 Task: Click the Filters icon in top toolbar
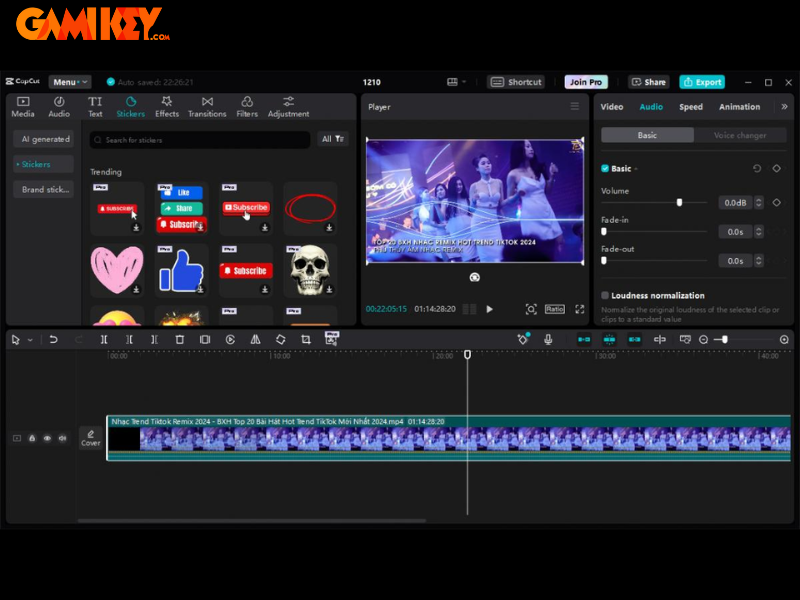click(247, 106)
